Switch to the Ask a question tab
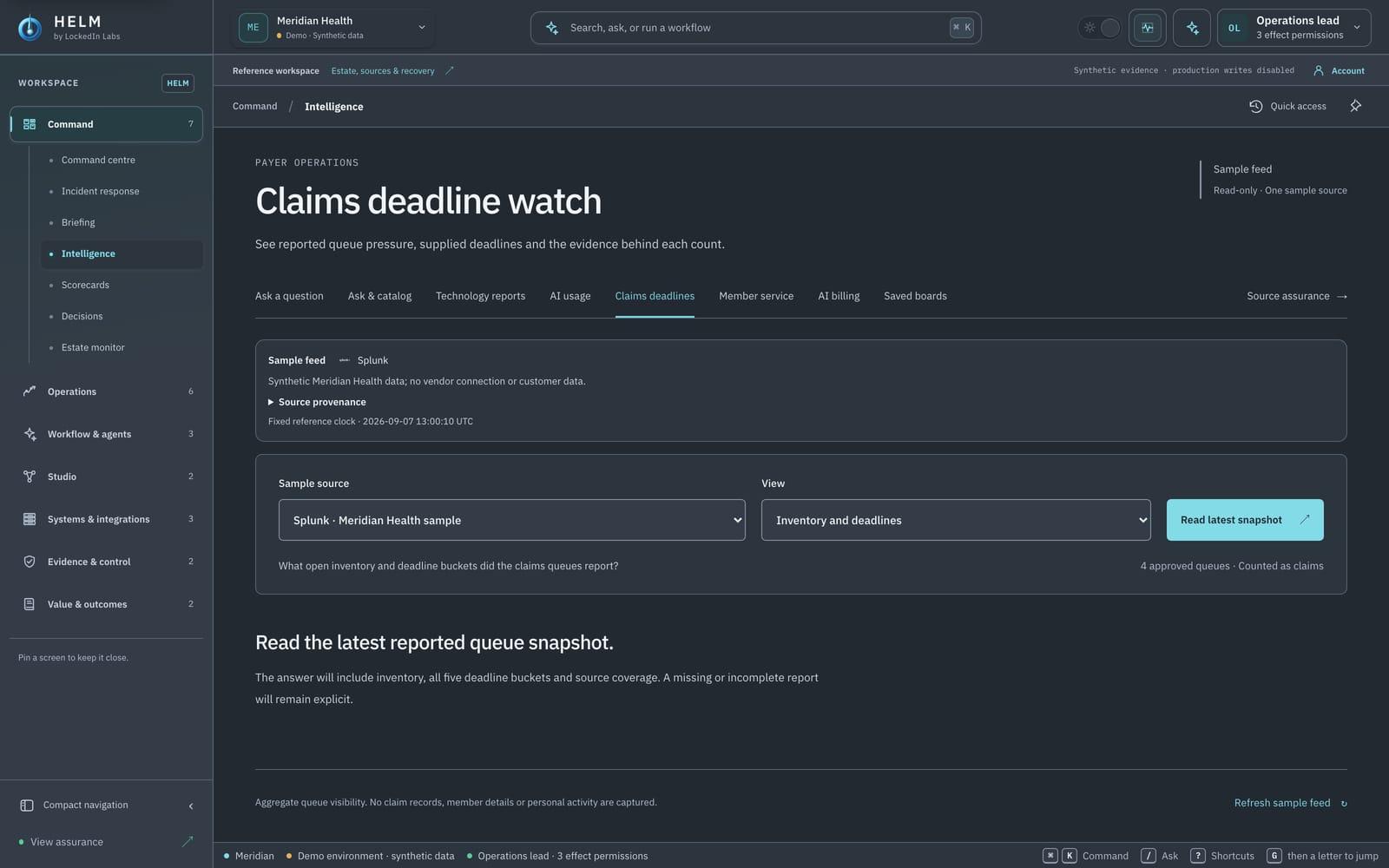 (x=289, y=296)
